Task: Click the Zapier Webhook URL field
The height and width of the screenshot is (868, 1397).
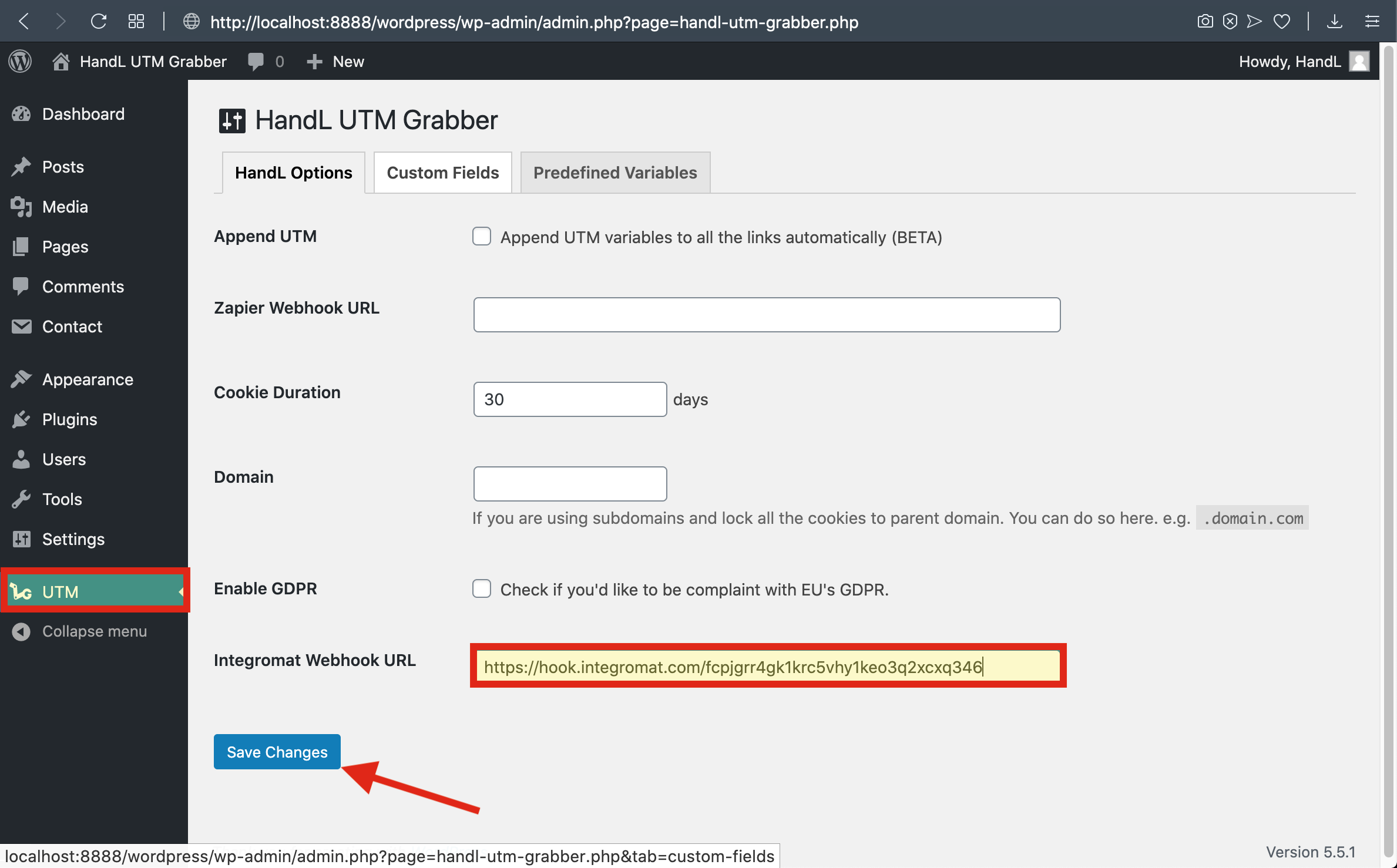Action: point(766,315)
